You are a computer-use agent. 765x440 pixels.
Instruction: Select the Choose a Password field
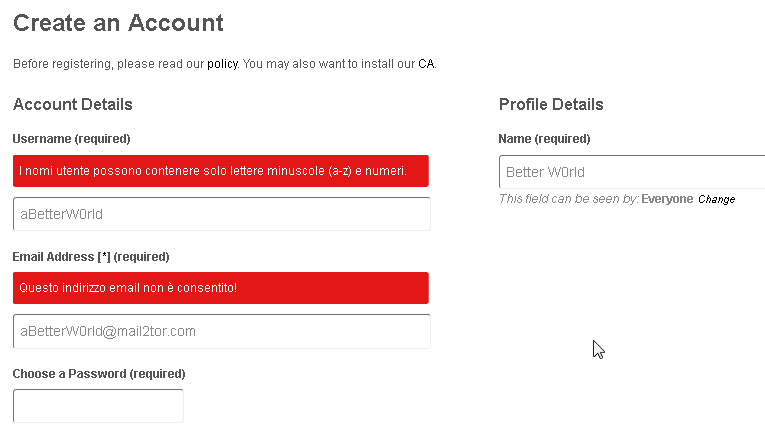98,406
